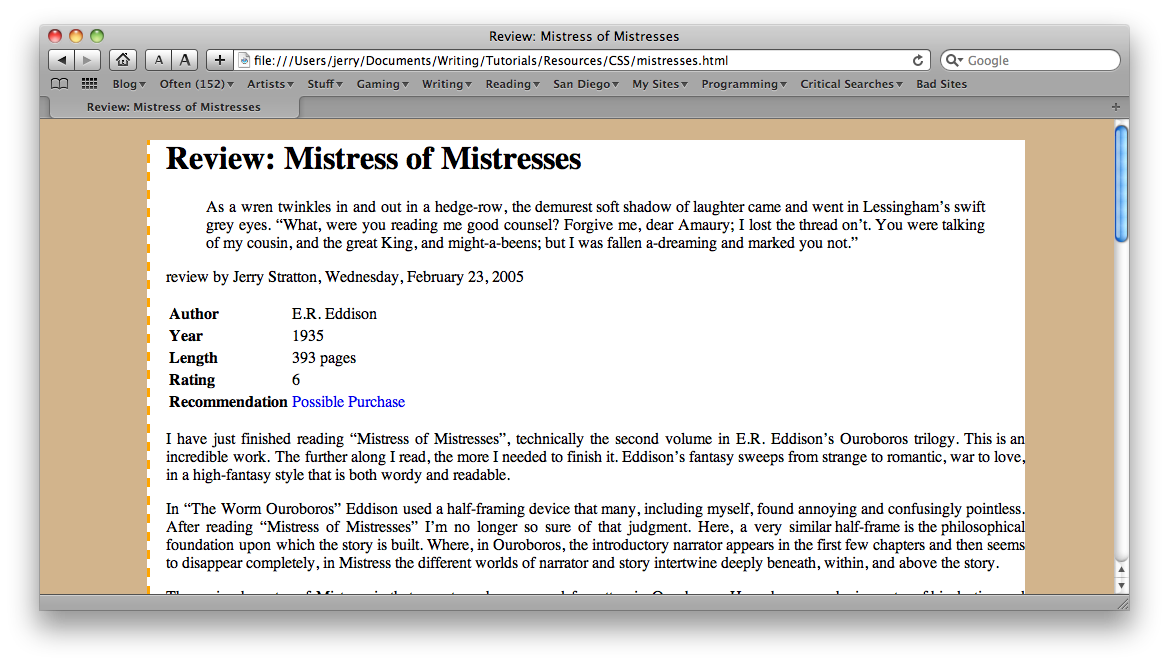The width and height of the screenshot is (1169, 665).
Task: Show Top Sites grid icon
Action: (x=89, y=84)
